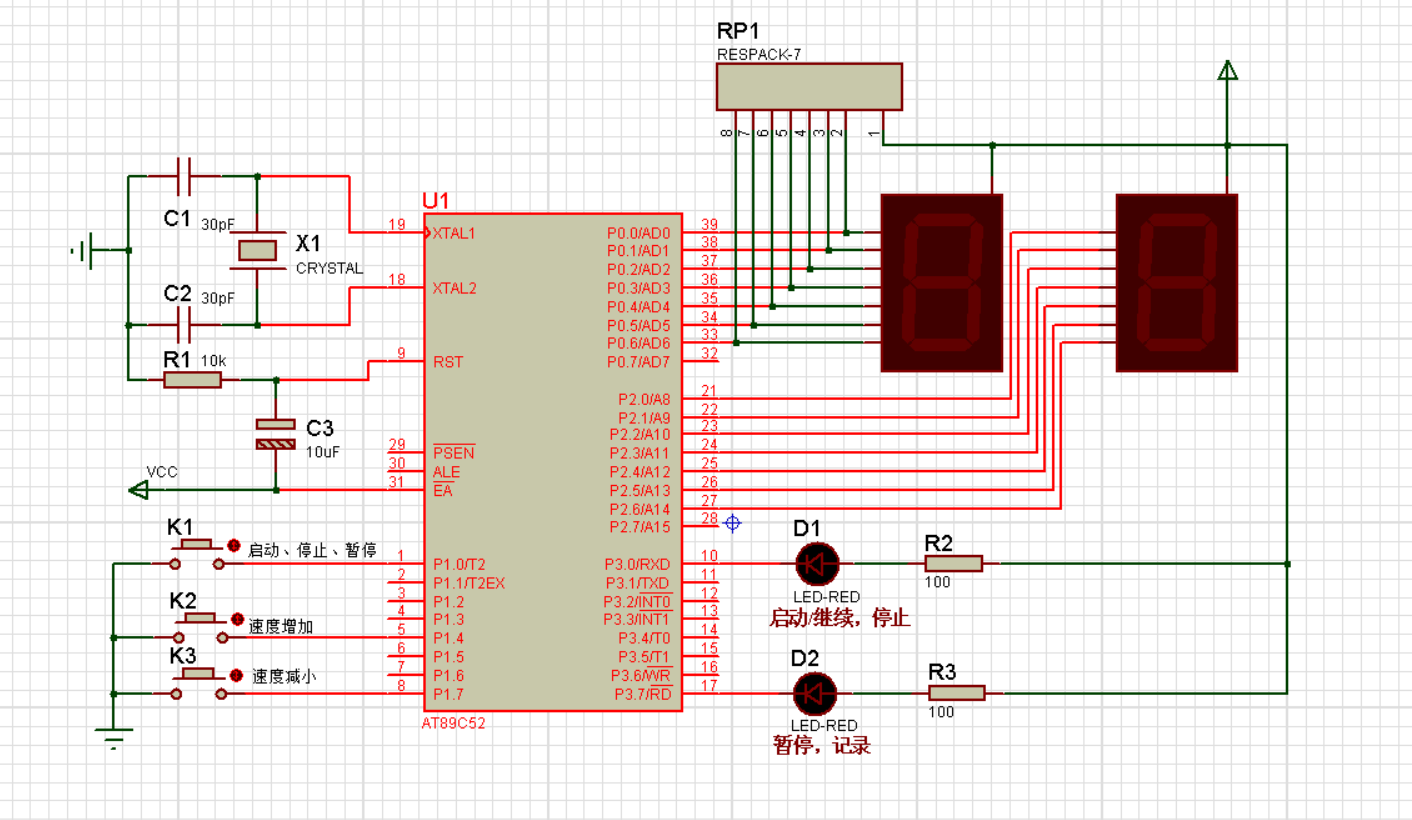This screenshot has height=820, width=1412.
Task: Toggle K2 button red latch dot
Action: [x=237, y=619]
